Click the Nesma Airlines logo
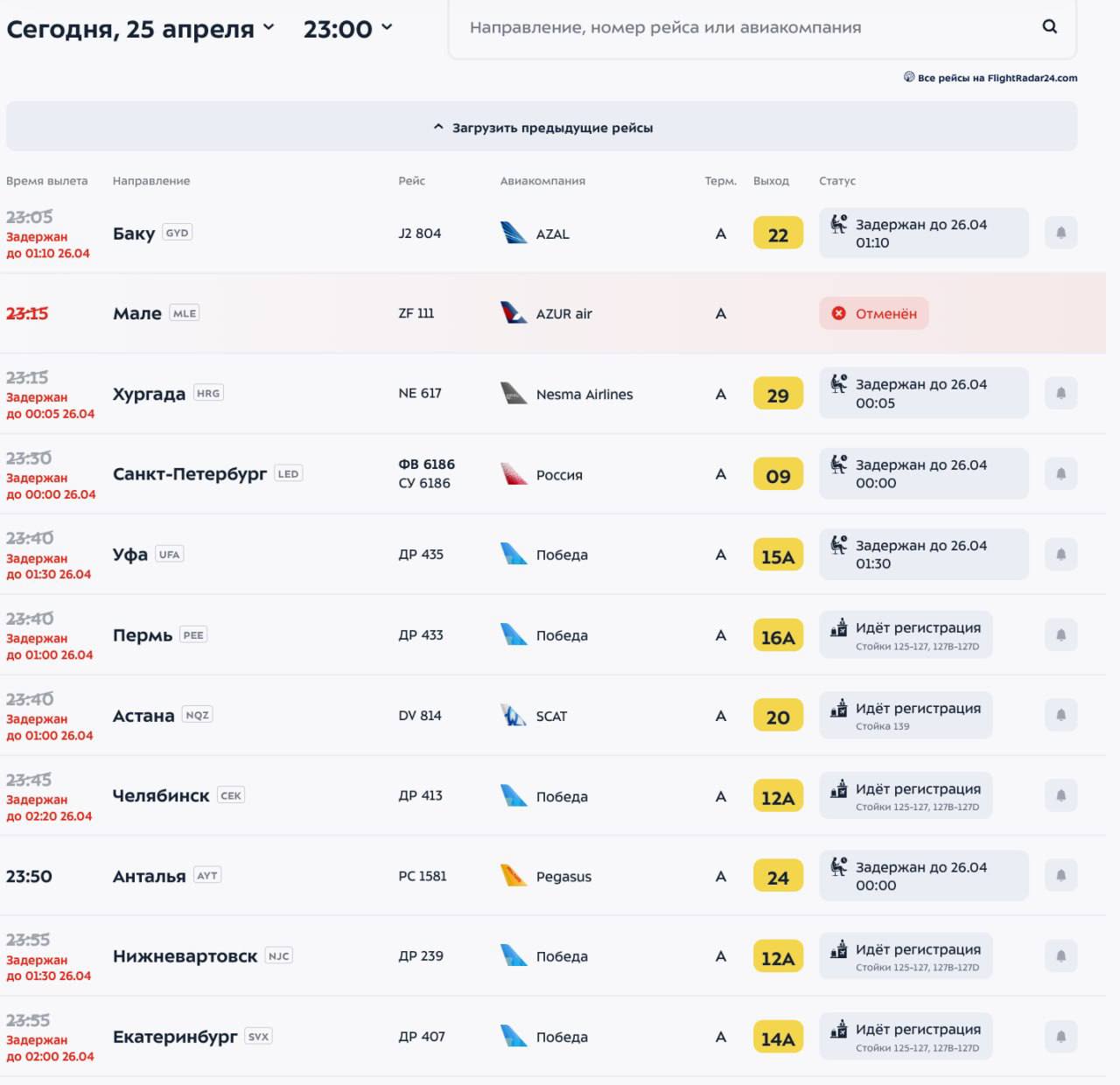 click(514, 394)
